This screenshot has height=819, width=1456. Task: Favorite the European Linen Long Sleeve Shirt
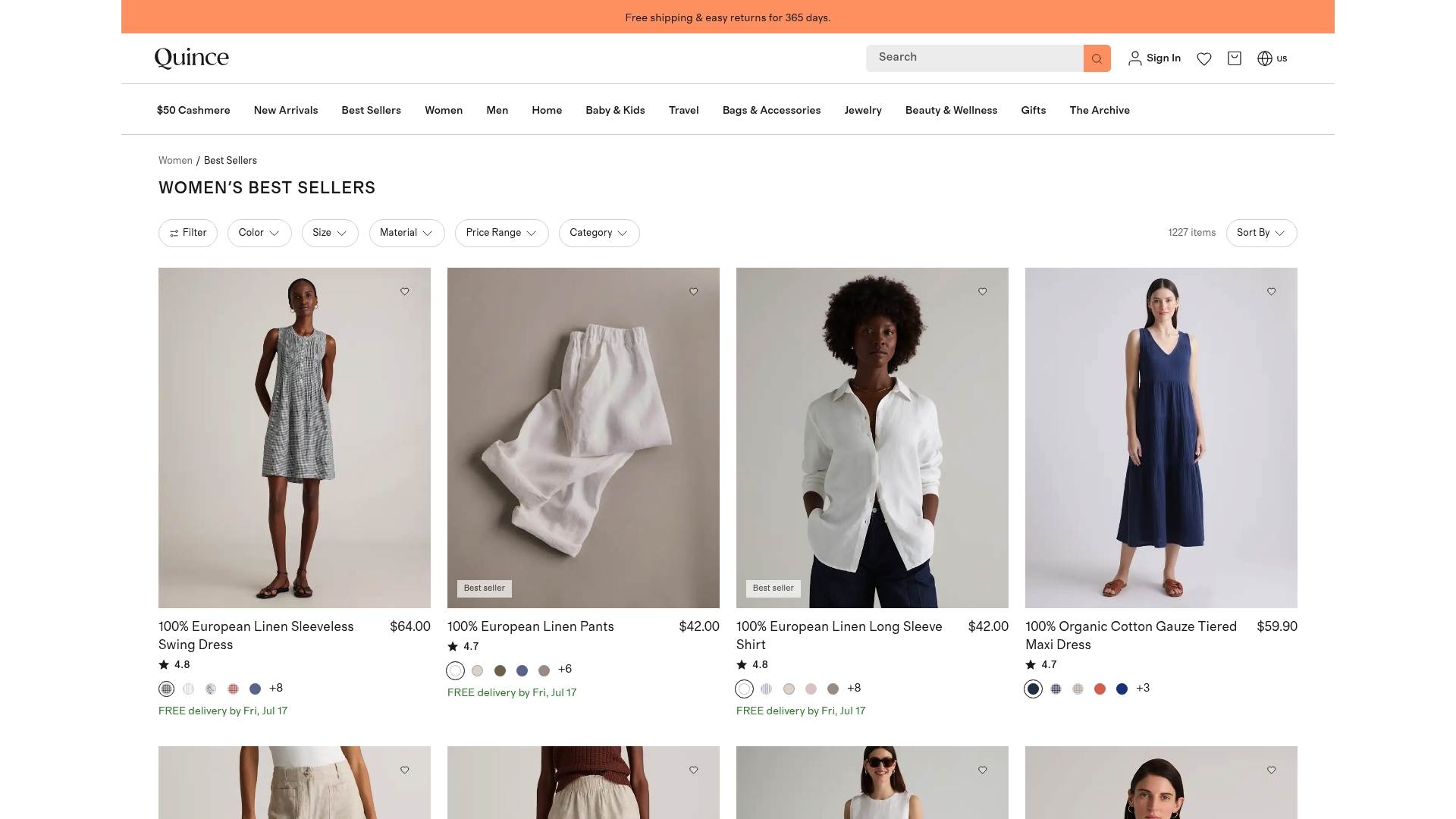[x=983, y=291]
